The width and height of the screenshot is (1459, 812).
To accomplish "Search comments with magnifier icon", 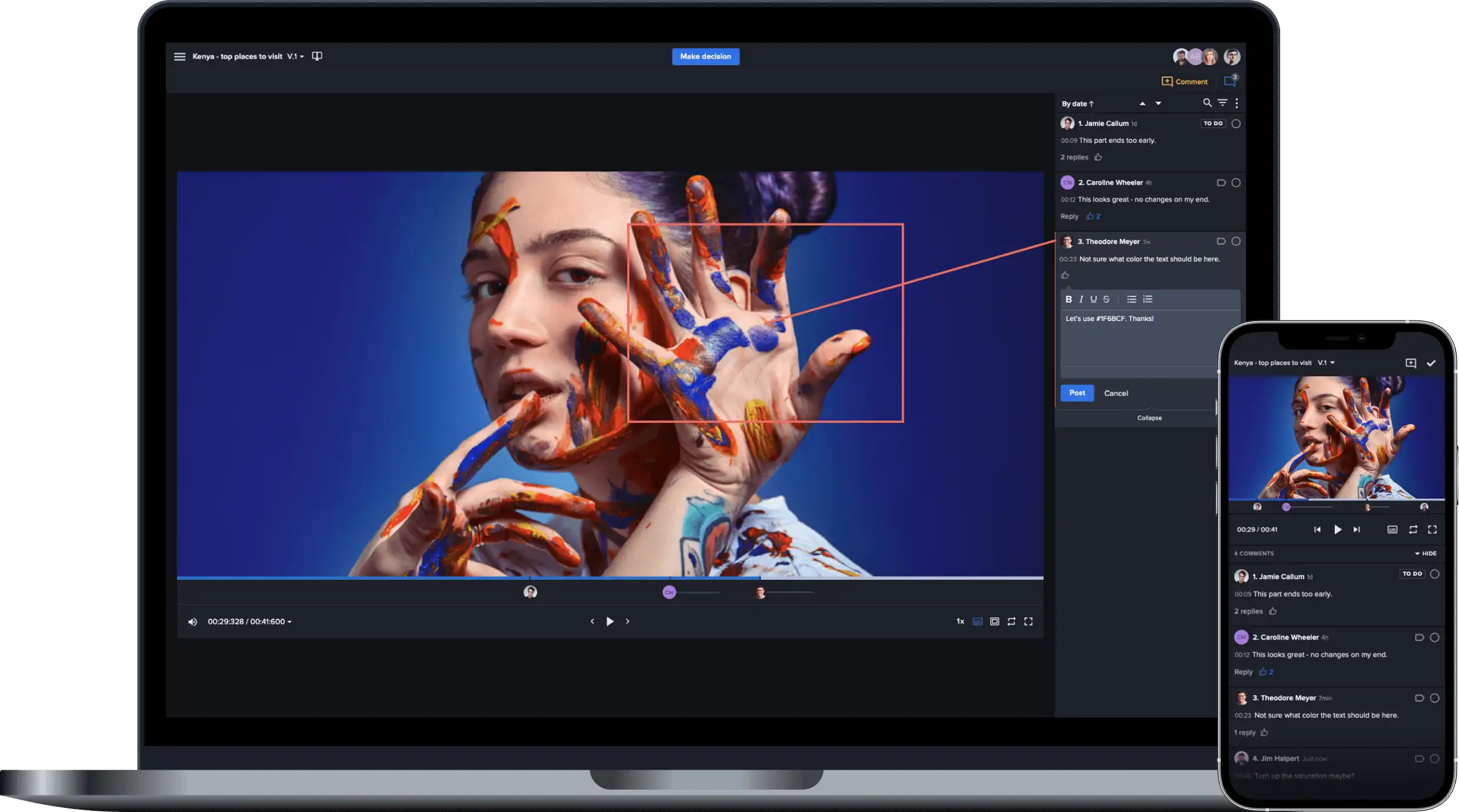I will [1207, 103].
